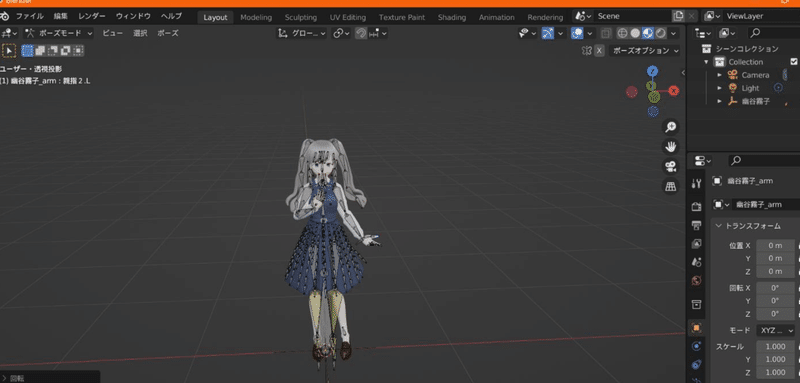800x383 pixels.
Task: Switch perspective/orthographic grid icon
Action: (x=670, y=186)
